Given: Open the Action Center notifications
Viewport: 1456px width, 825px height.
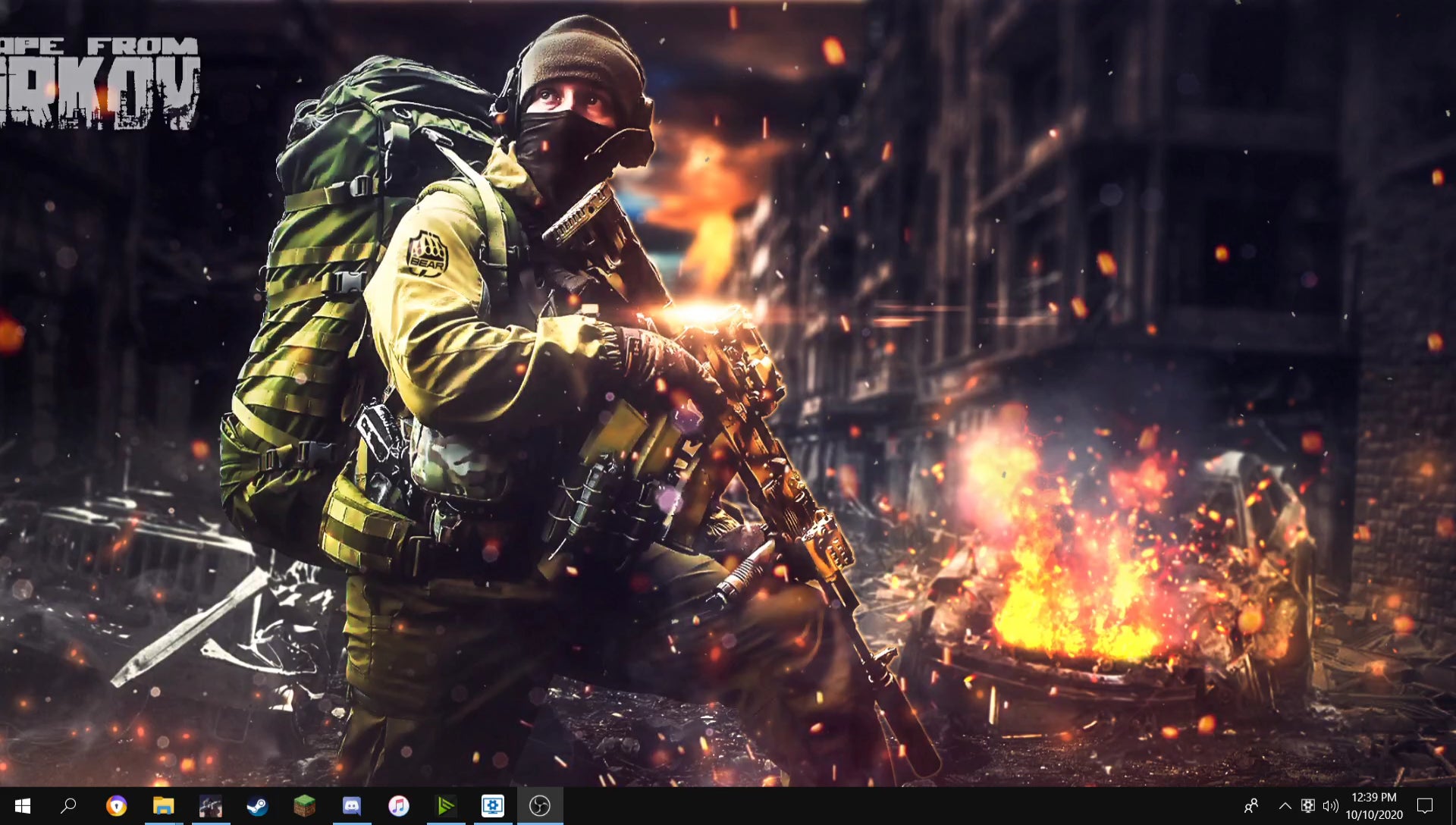Looking at the screenshot, I should pos(1425,806).
